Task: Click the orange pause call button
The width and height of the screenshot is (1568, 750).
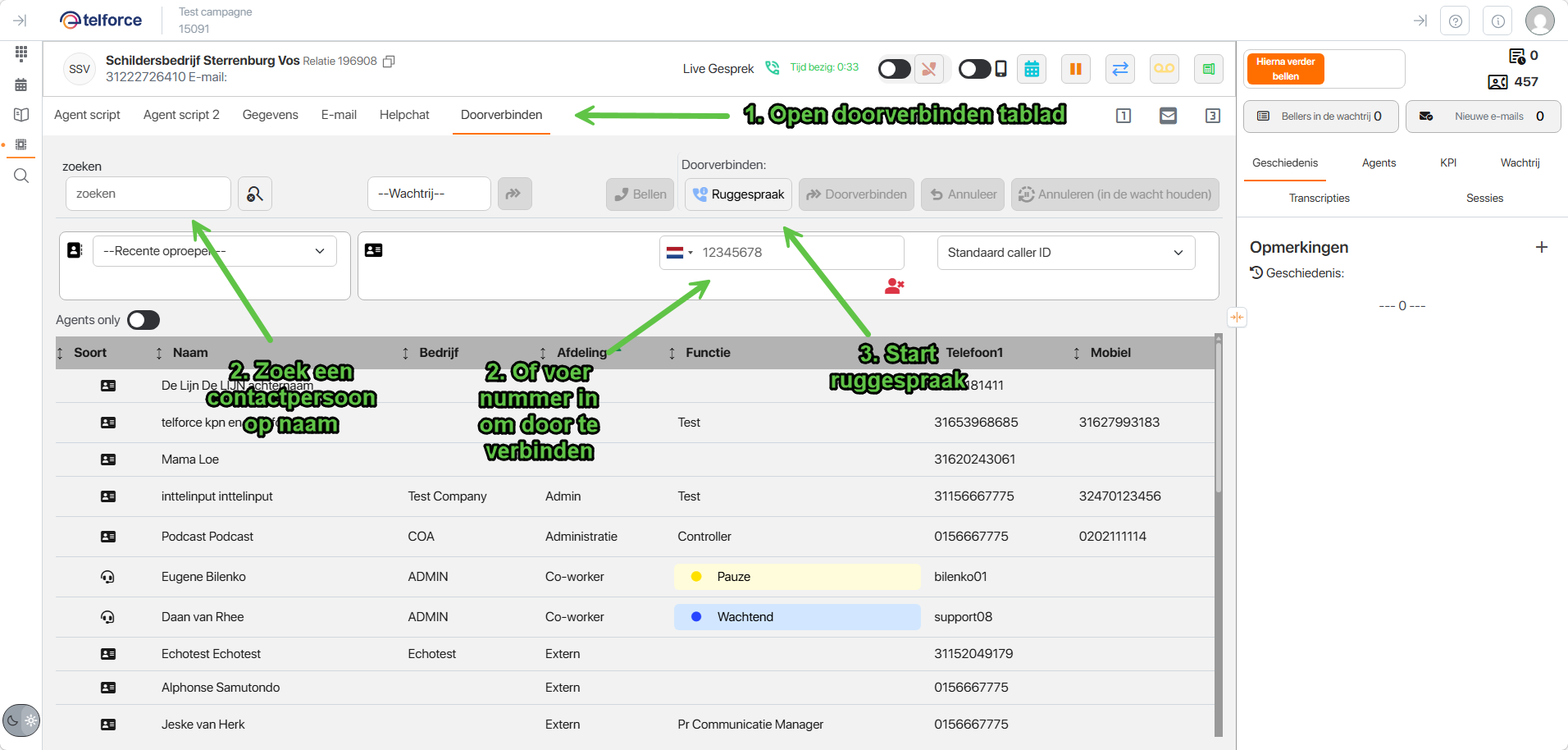Action: [1075, 69]
